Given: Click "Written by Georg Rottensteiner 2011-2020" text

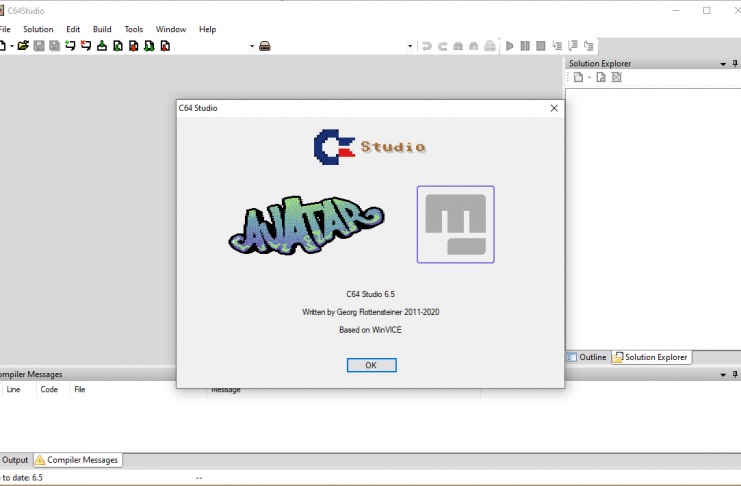Looking at the screenshot, I should 370,312.
